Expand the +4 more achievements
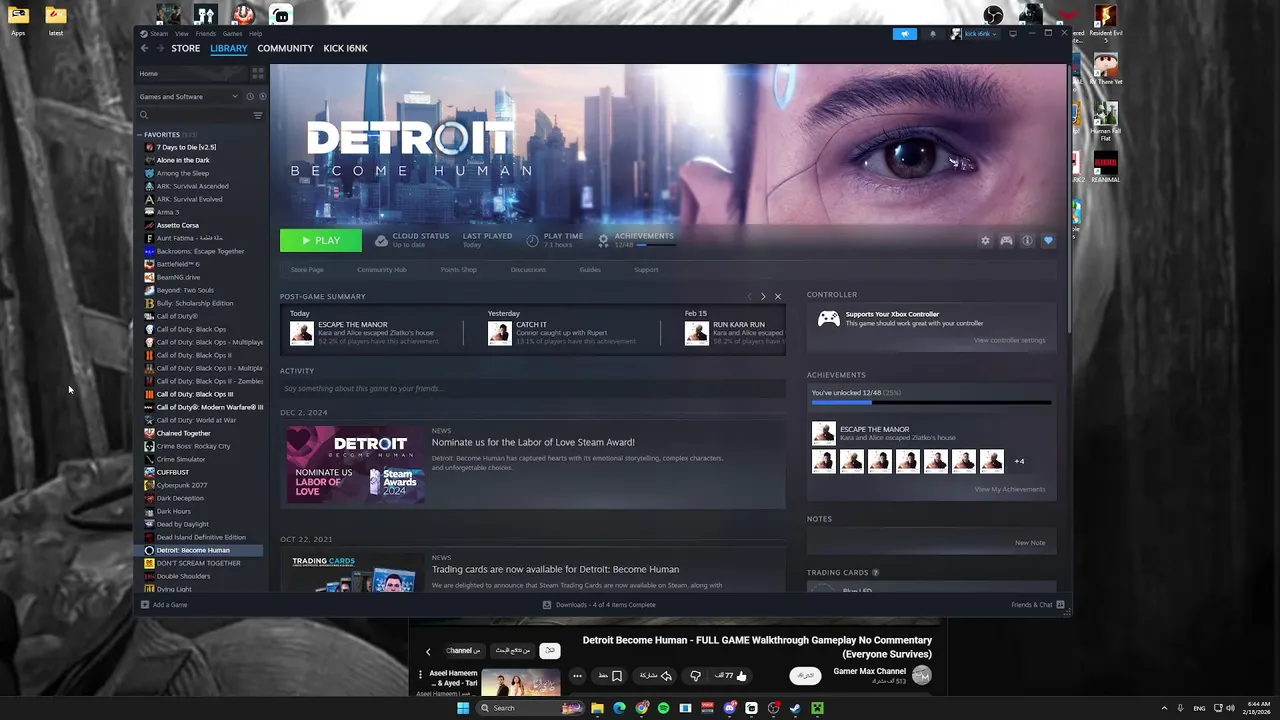This screenshot has height=720, width=1280. click(x=1019, y=461)
